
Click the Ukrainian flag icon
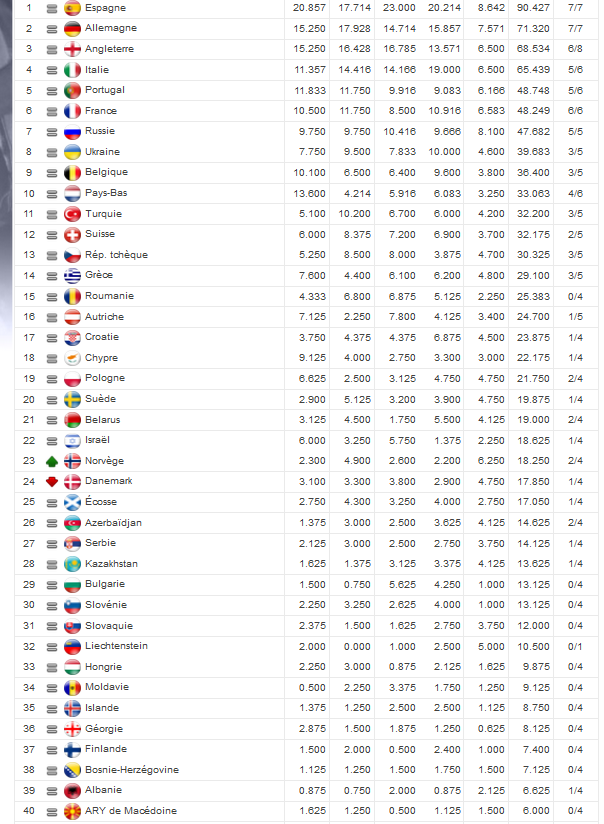tap(72, 152)
